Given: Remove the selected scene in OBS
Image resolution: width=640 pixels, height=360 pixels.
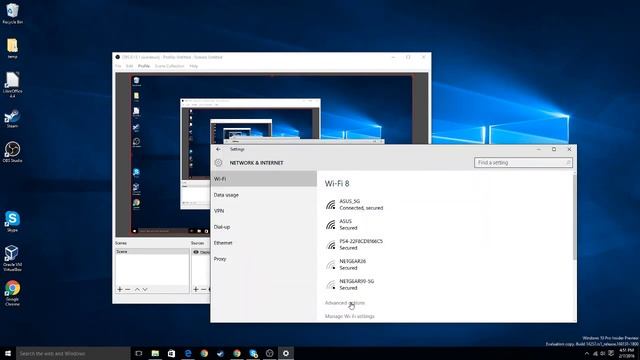Looking at the screenshot, I should point(128,289).
